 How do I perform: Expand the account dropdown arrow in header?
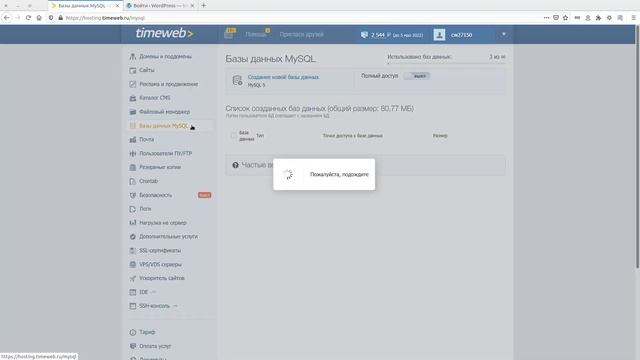pos(504,34)
